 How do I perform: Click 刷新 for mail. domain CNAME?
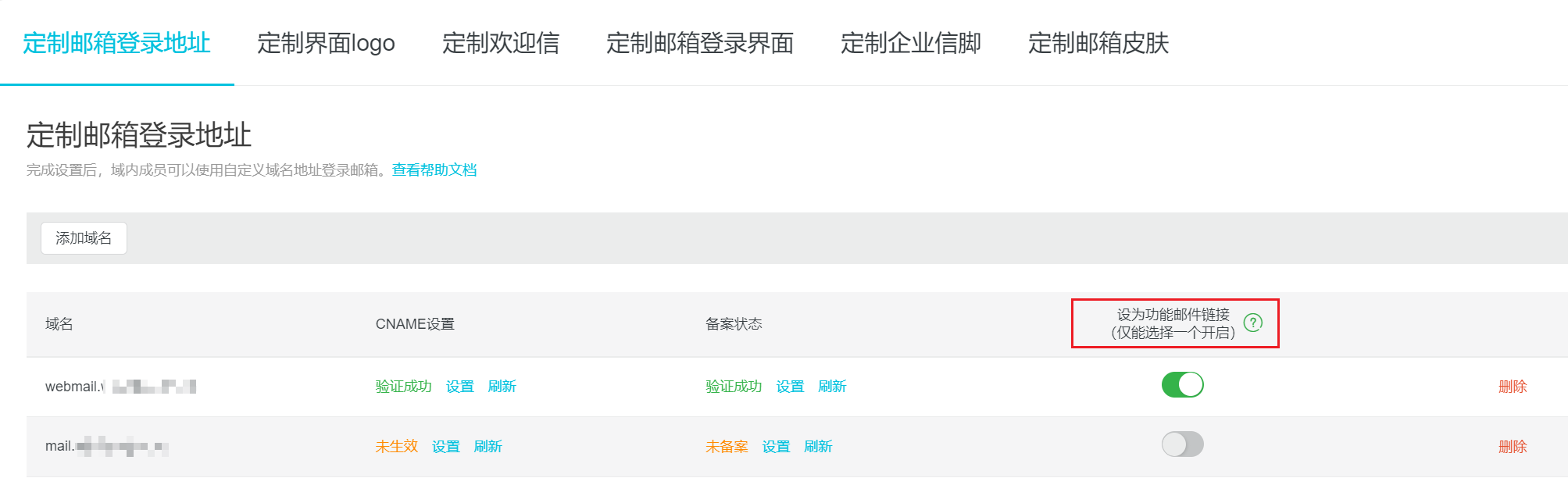tap(489, 446)
